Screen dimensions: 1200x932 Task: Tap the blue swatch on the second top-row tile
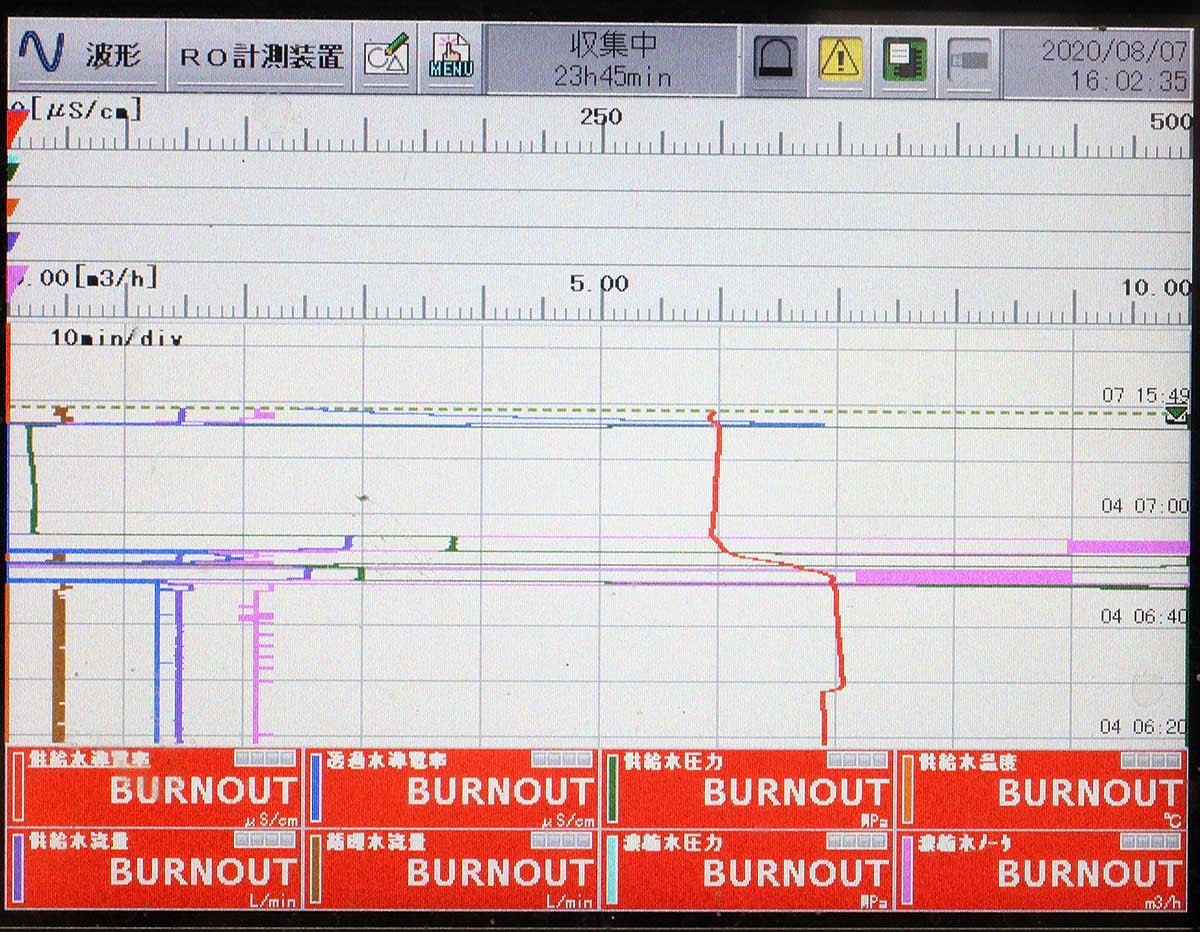(316, 789)
